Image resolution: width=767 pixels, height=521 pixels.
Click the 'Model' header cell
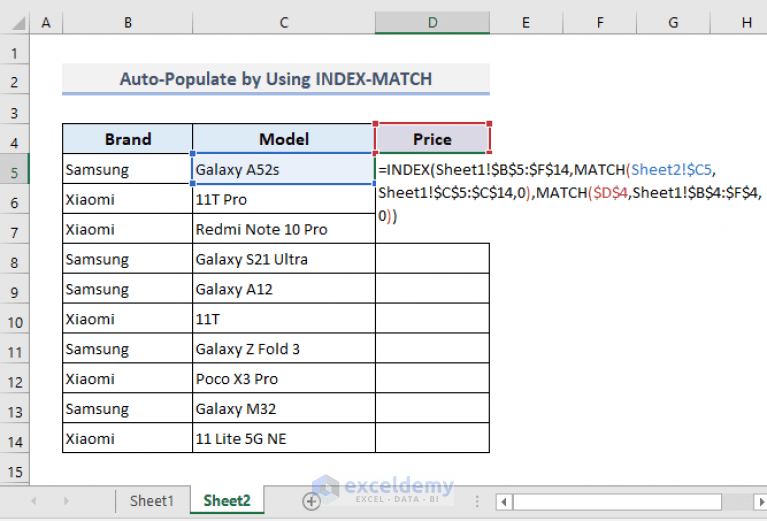tap(284, 139)
